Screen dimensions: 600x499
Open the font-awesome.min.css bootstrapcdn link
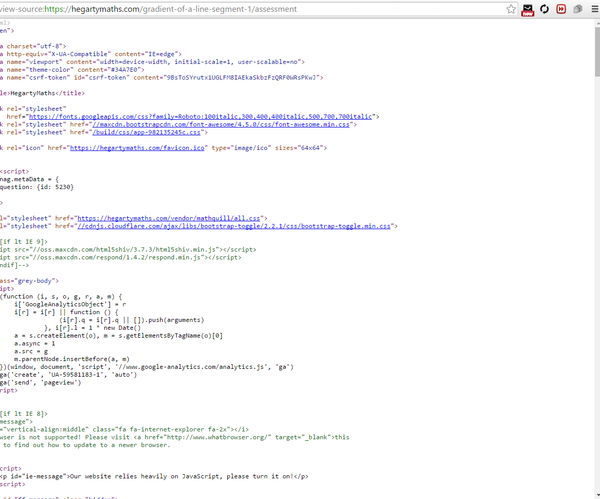[221, 124]
